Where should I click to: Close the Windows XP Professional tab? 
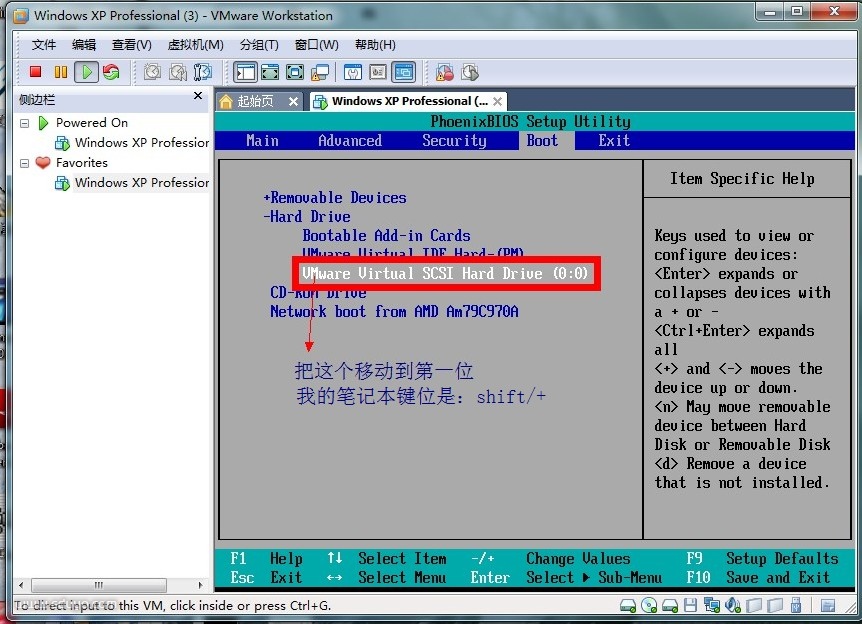497,101
